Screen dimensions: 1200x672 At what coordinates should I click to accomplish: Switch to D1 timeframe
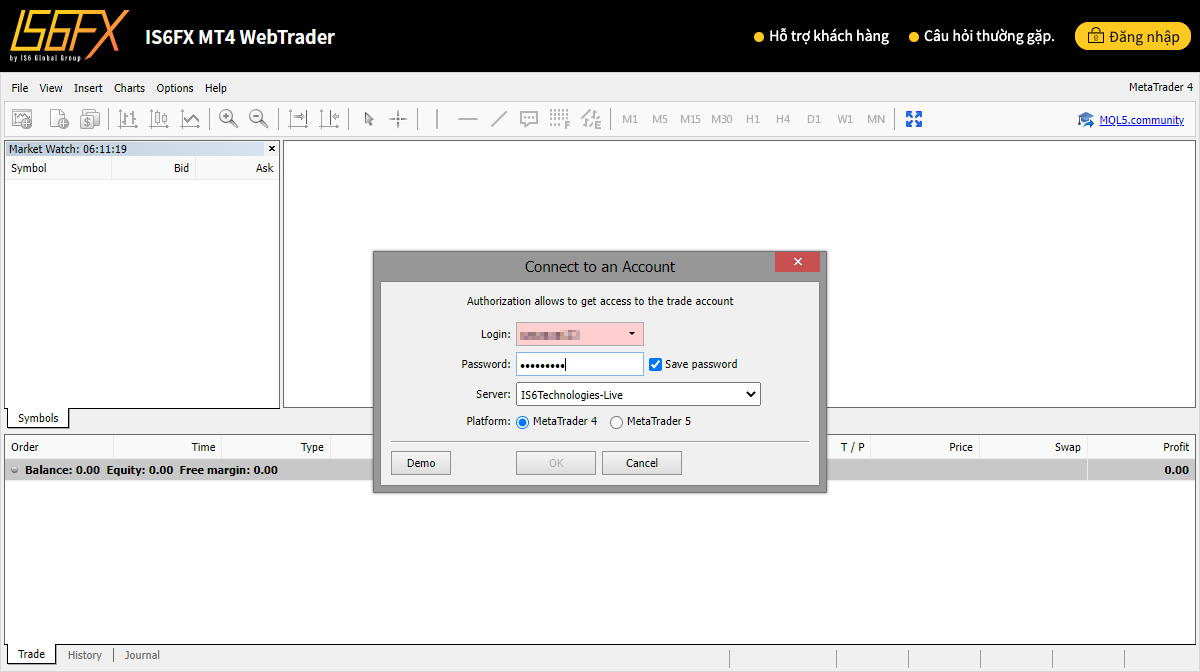(814, 119)
